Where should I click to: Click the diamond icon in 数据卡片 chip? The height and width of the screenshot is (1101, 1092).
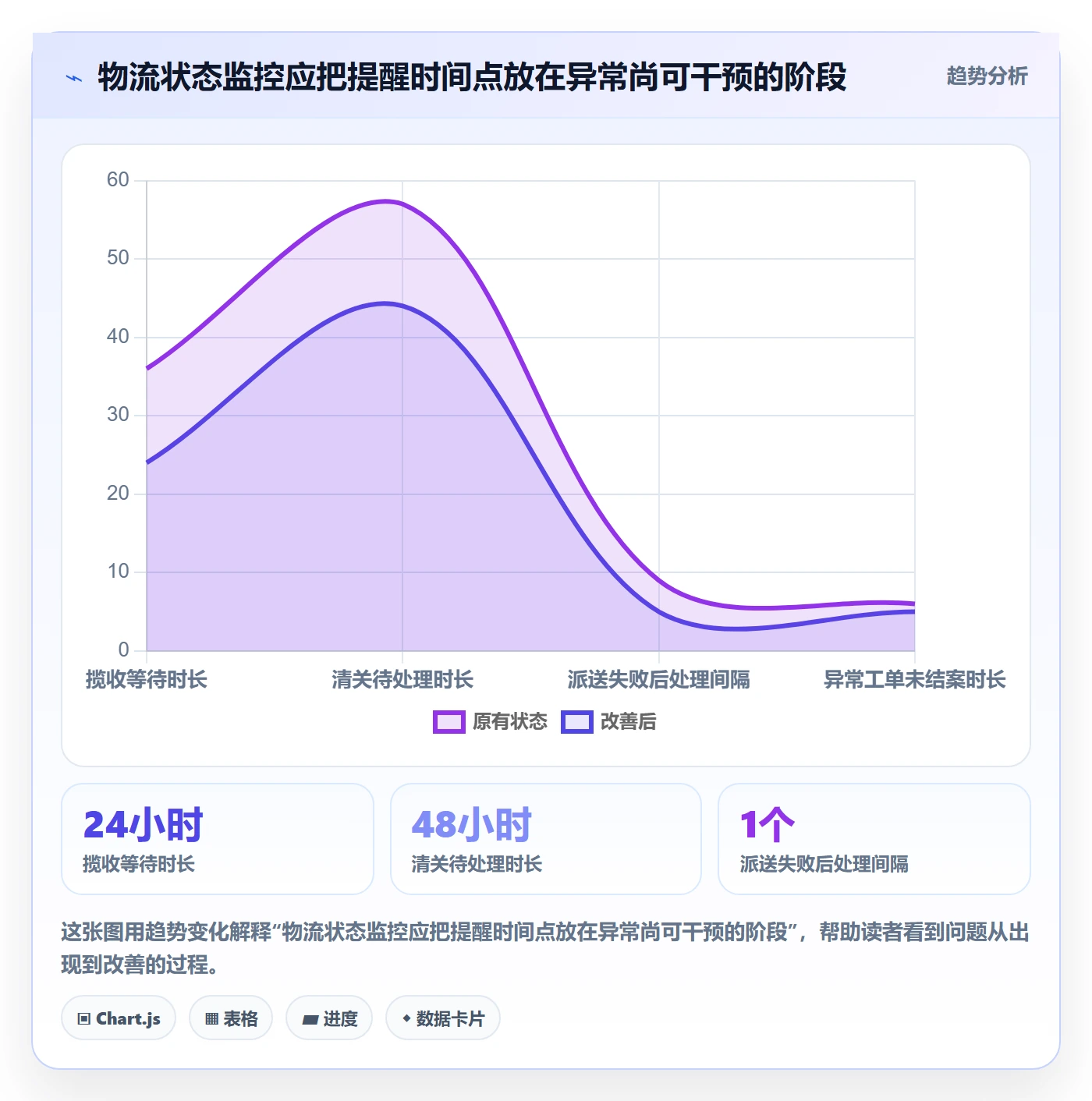tap(406, 1018)
